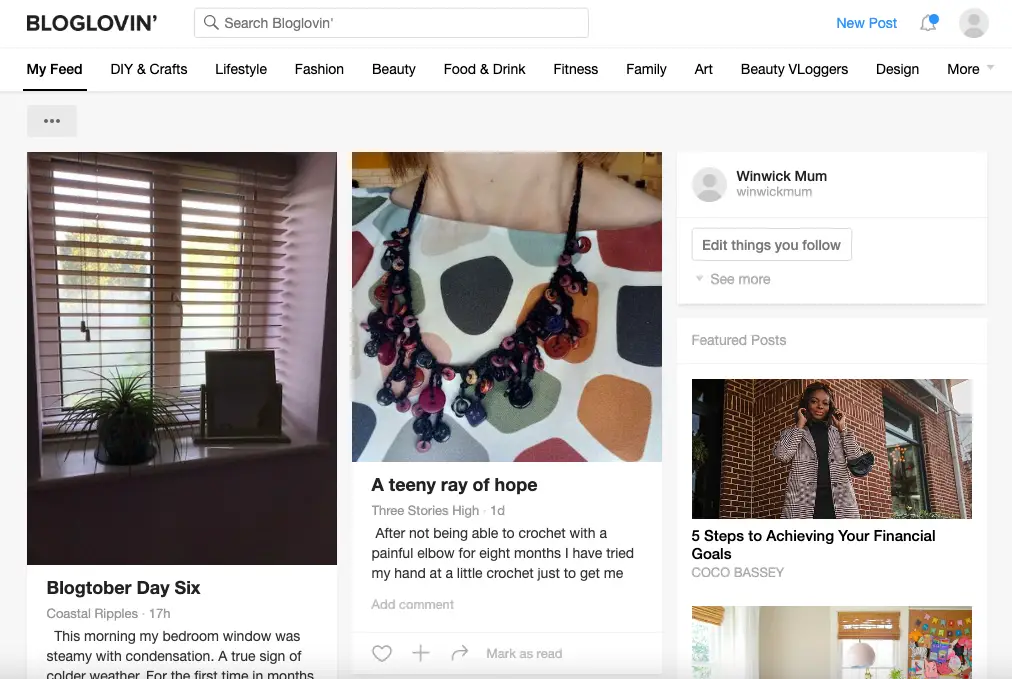This screenshot has height=679, width=1012.
Task: Click the Bloglovin' logo
Action: 91,21
